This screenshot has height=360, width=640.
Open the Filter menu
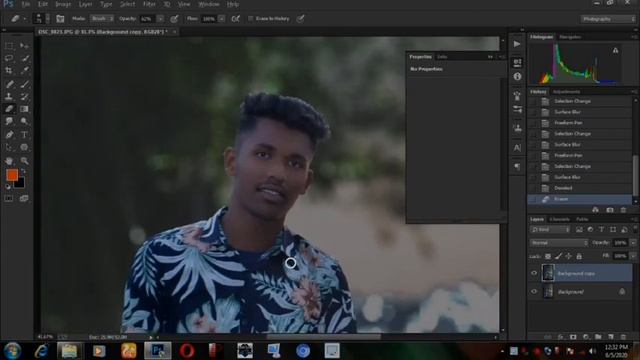[149, 4]
